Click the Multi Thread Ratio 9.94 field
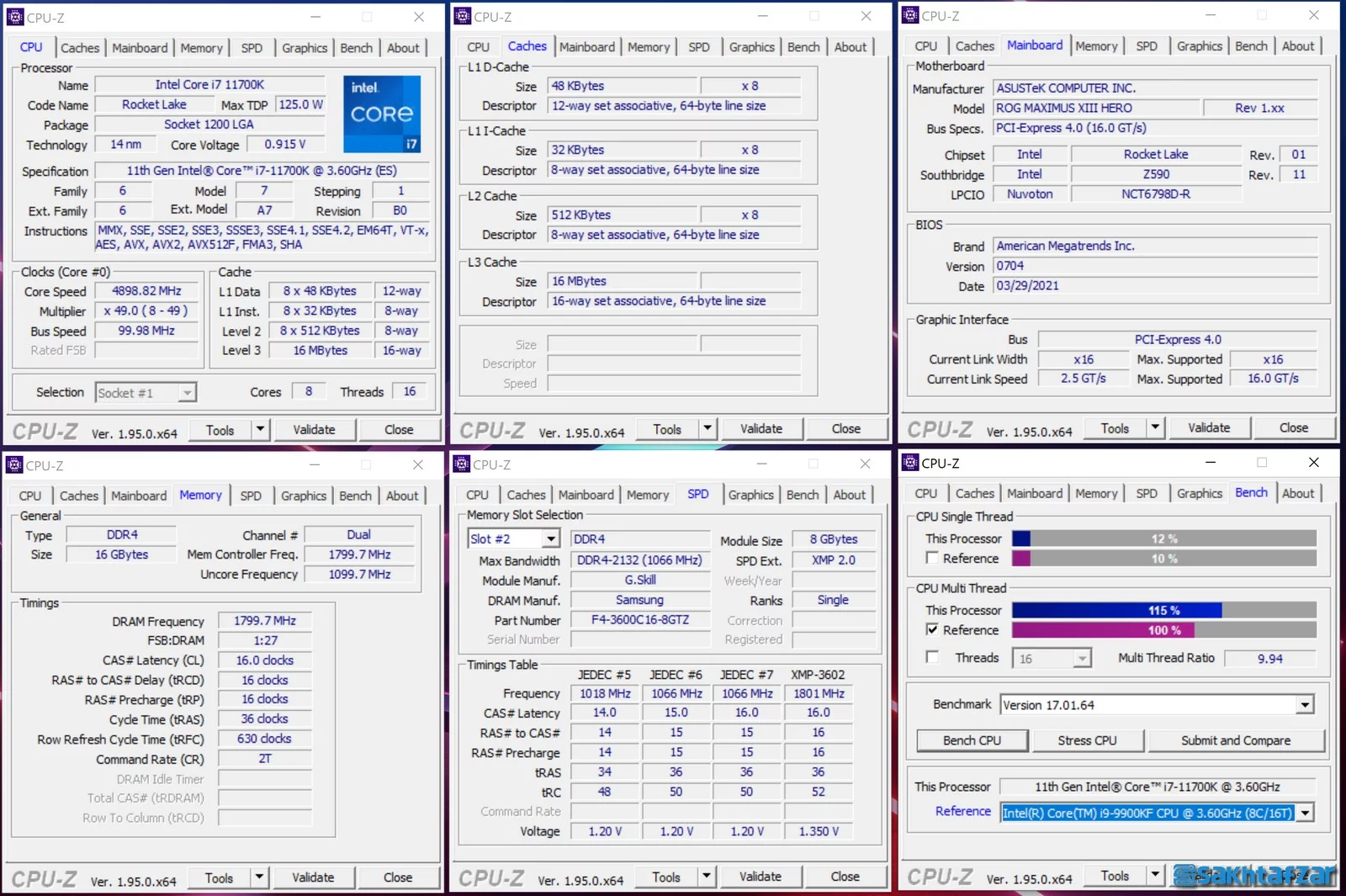The height and width of the screenshot is (896, 1346). click(x=1270, y=659)
